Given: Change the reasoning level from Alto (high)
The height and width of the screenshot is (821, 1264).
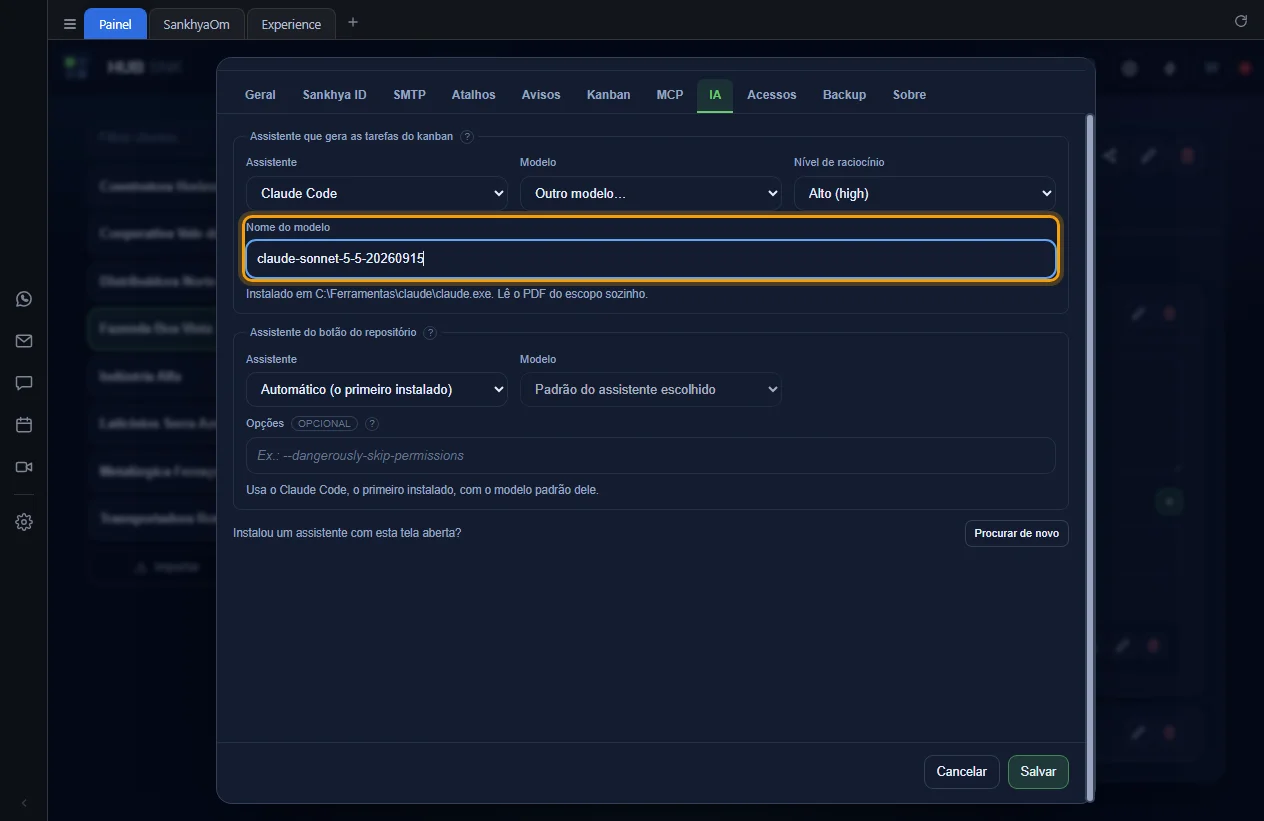Looking at the screenshot, I should click(925, 193).
